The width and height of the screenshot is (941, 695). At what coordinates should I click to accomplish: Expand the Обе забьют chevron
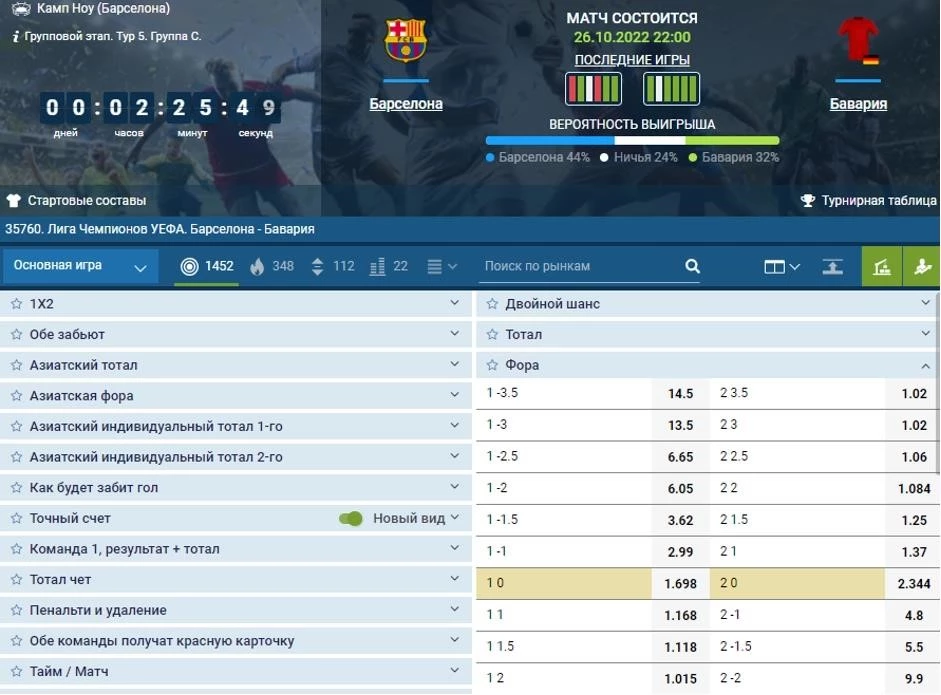[455, 334]
